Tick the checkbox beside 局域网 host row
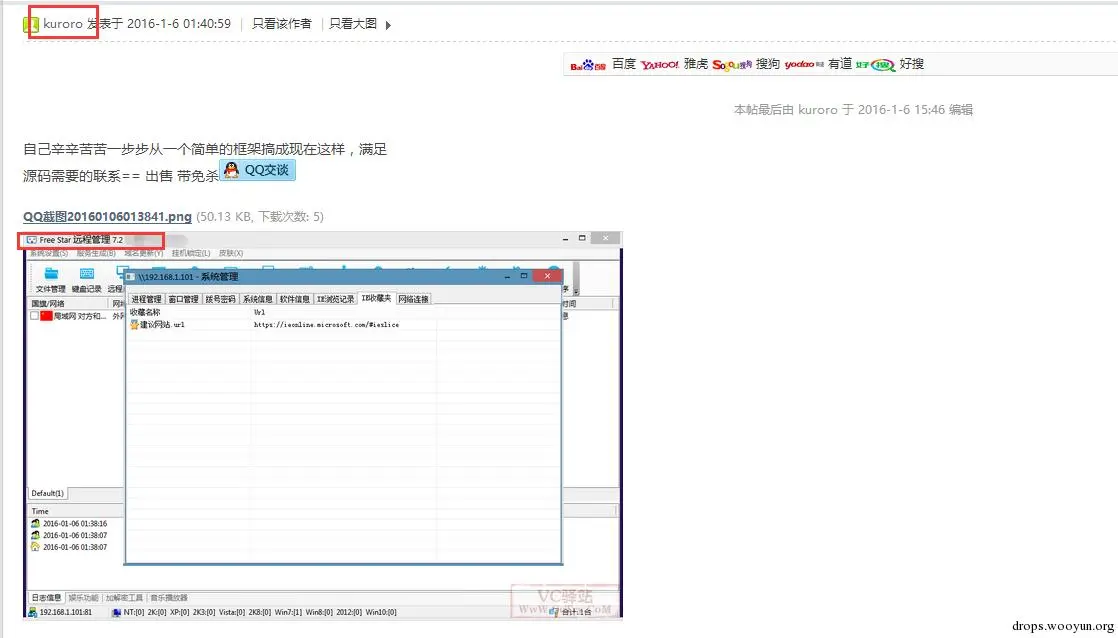1118x638 pixels. (34, 316)
